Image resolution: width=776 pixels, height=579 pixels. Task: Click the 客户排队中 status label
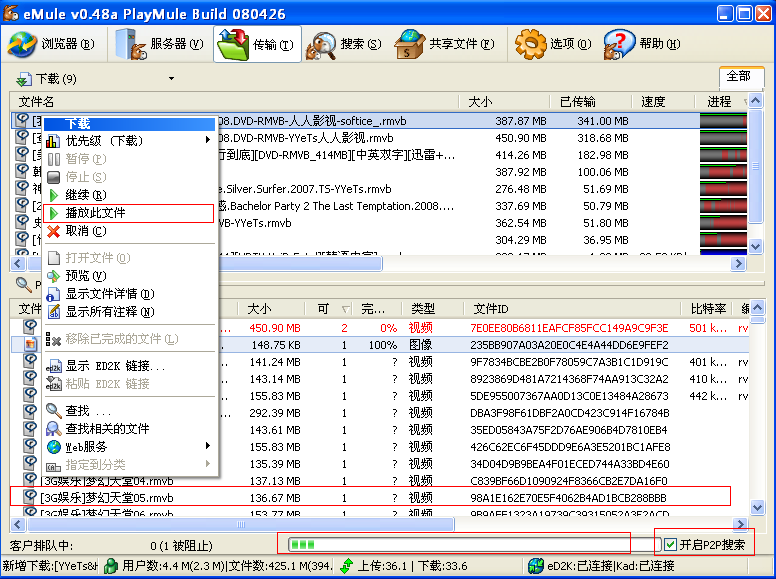(x=42, y=546)
